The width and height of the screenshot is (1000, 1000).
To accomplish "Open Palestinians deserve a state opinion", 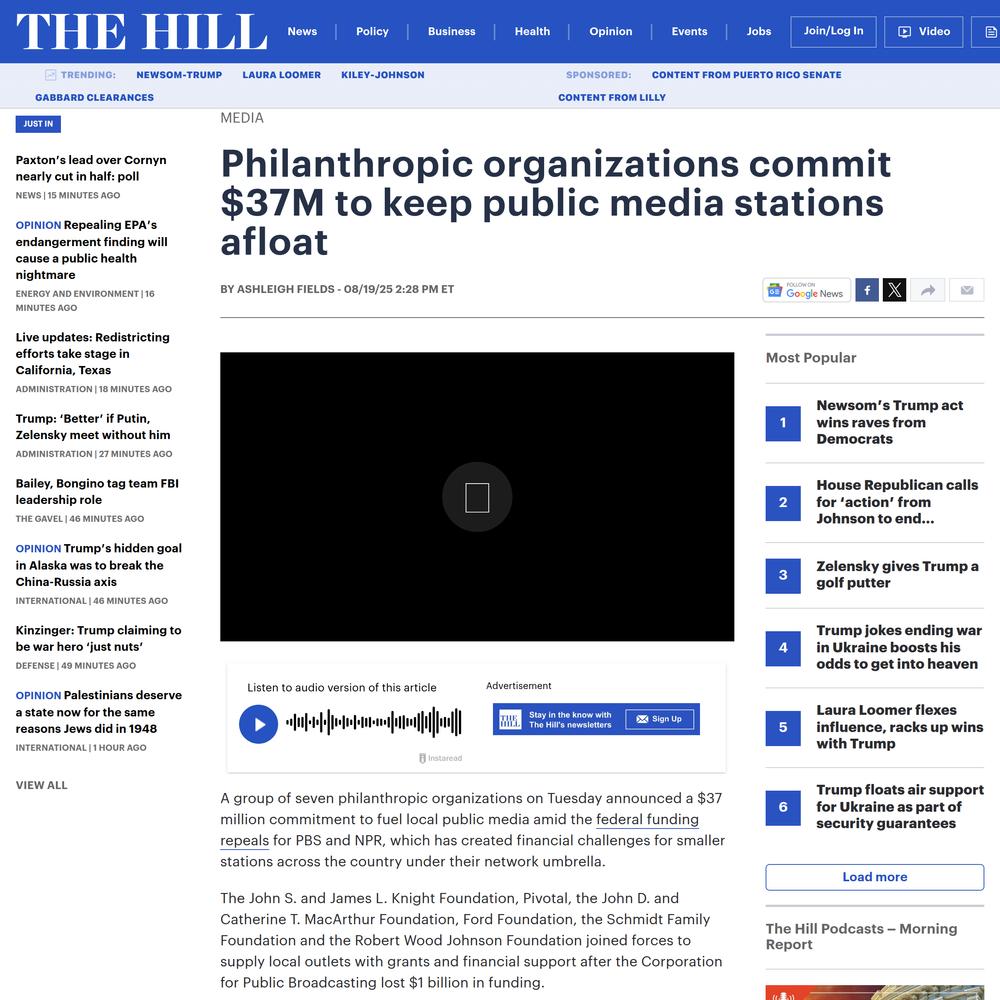I will (99, 712).
